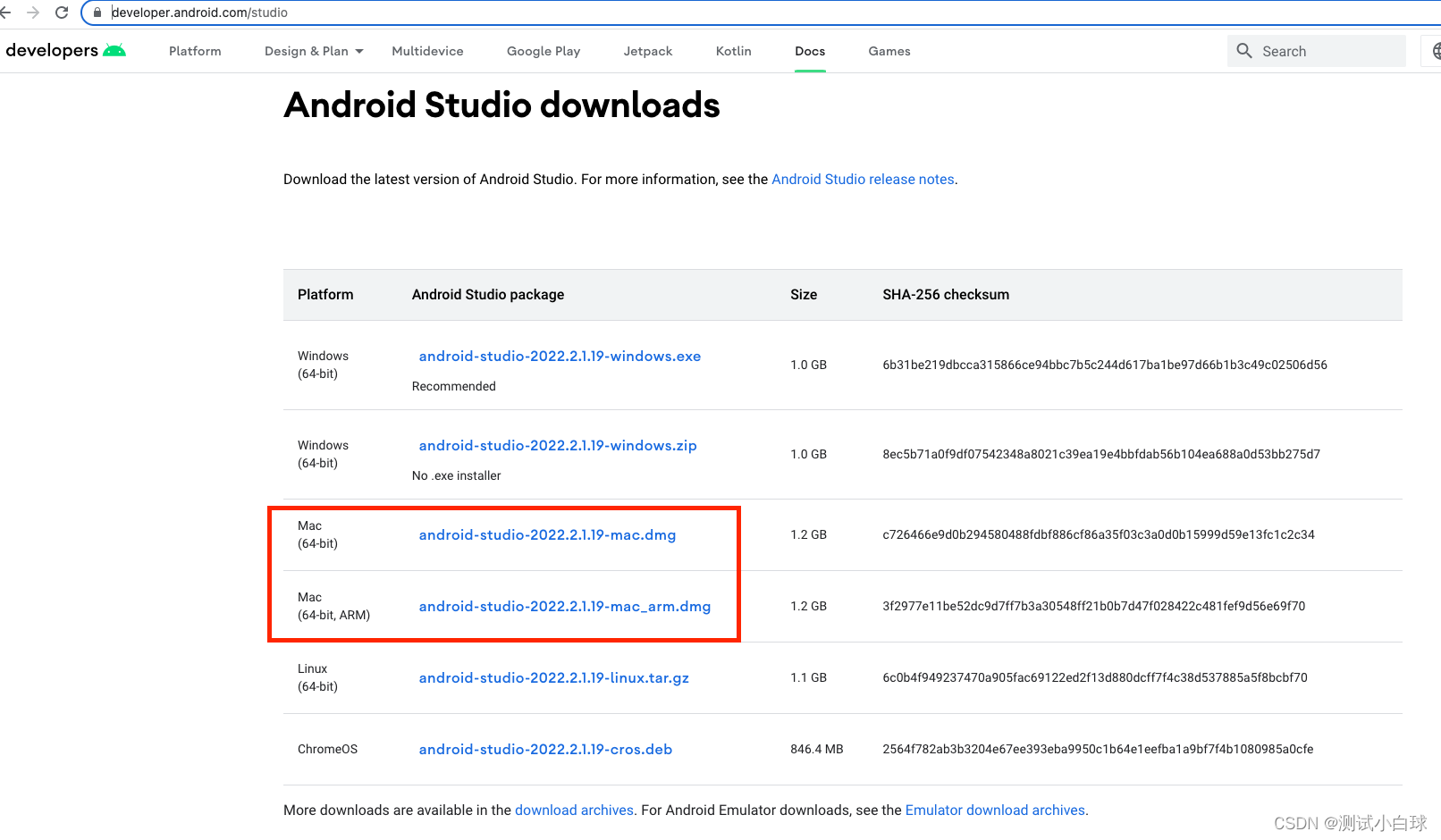Click the ChromeOS platform cell
This screenshot has height=840, width=1441.
[x=327, y=749]
